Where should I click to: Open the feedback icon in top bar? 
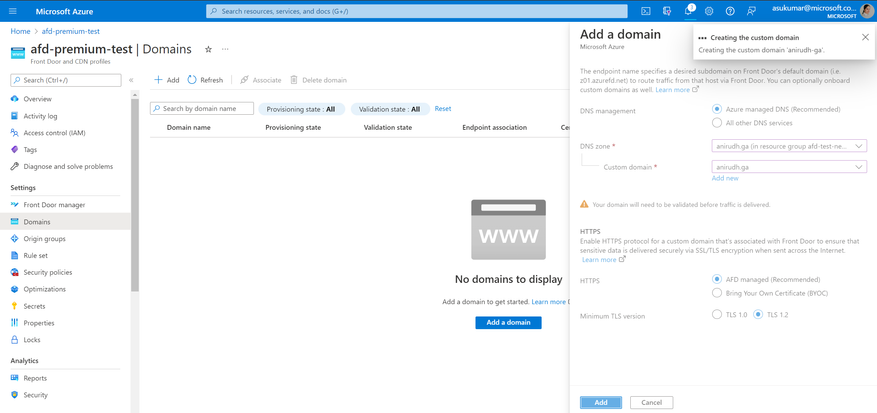click(x=751, y=11)
